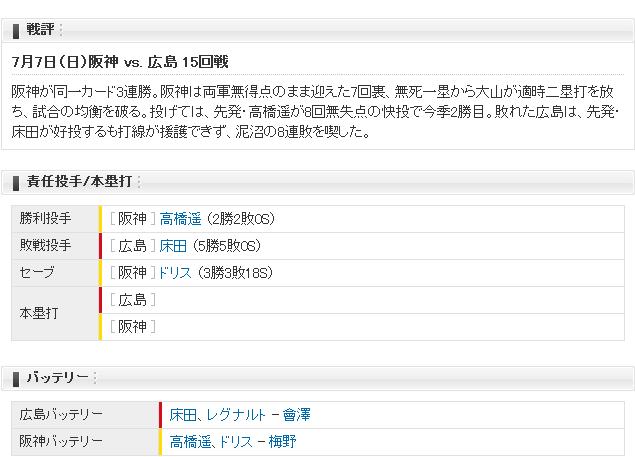Click the record text (5勝5敗0S)
The height and width of the screenshot is (457, 635).
(x=227, y=246)
